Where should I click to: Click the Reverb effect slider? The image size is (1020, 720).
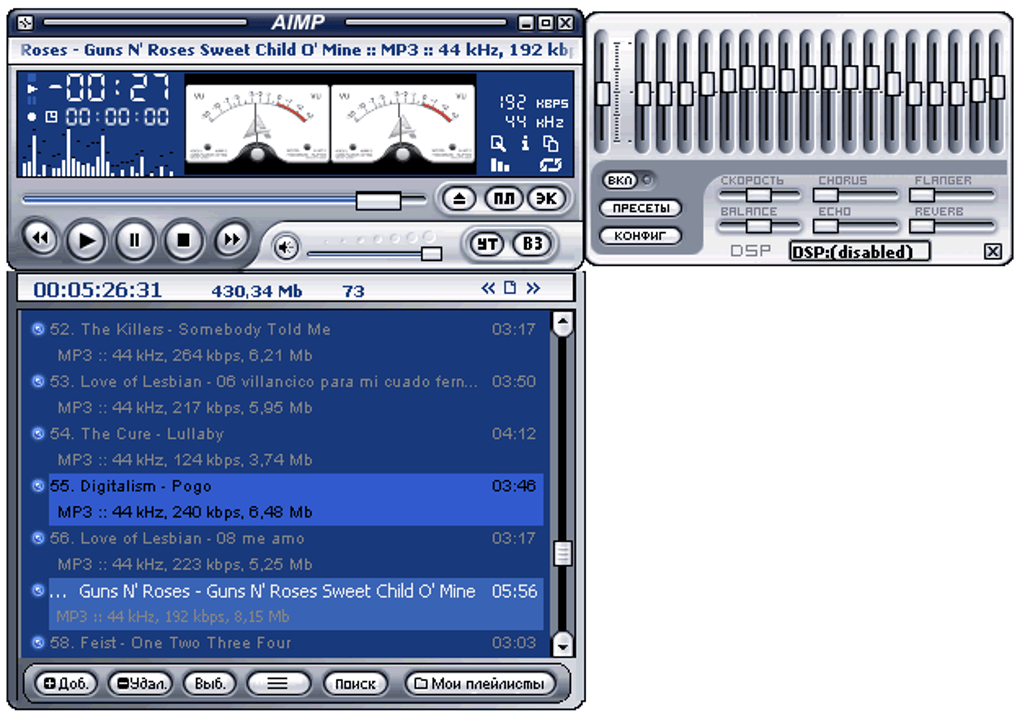(x=952, y=226)
